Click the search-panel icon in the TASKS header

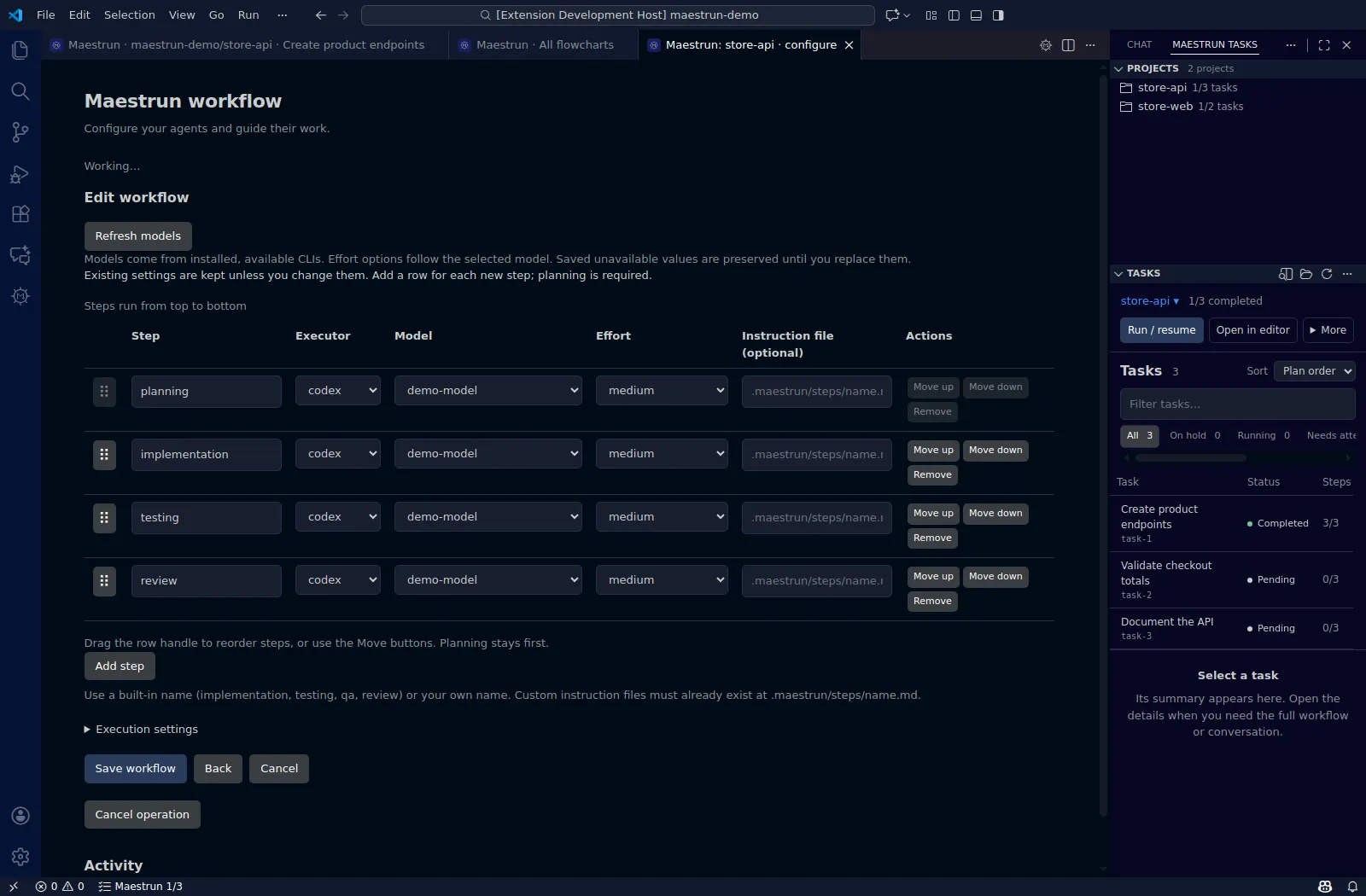pyautogui.click(x=1286, y=274)
